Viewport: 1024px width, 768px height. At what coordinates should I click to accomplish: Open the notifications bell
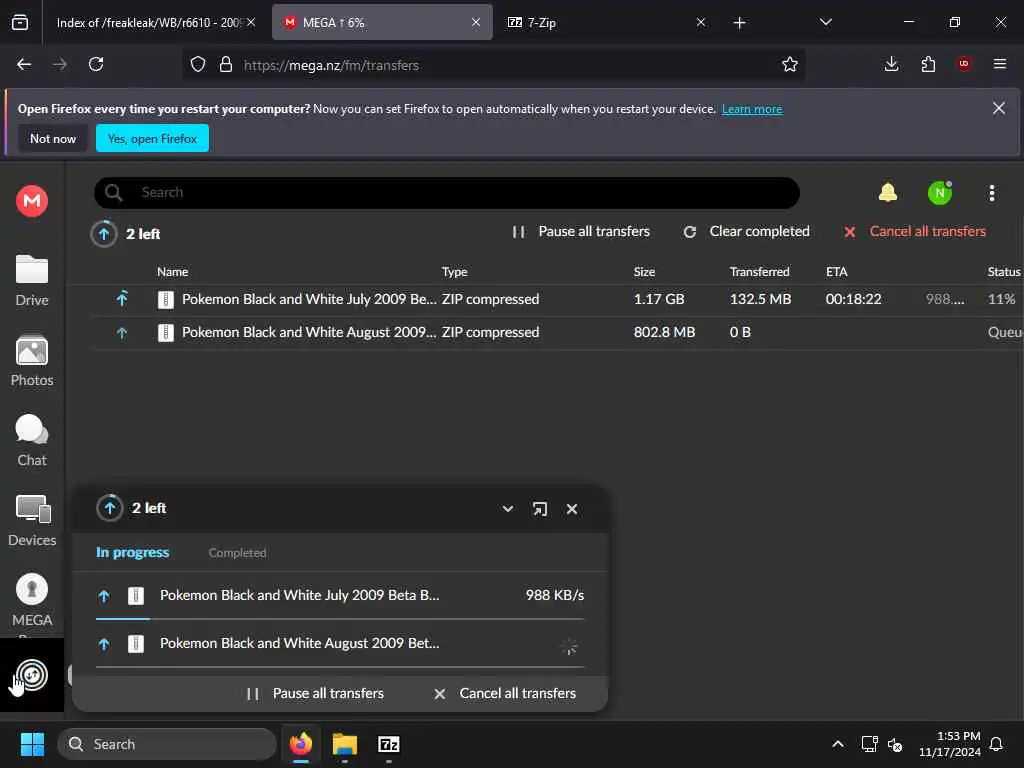pos(888,193)
